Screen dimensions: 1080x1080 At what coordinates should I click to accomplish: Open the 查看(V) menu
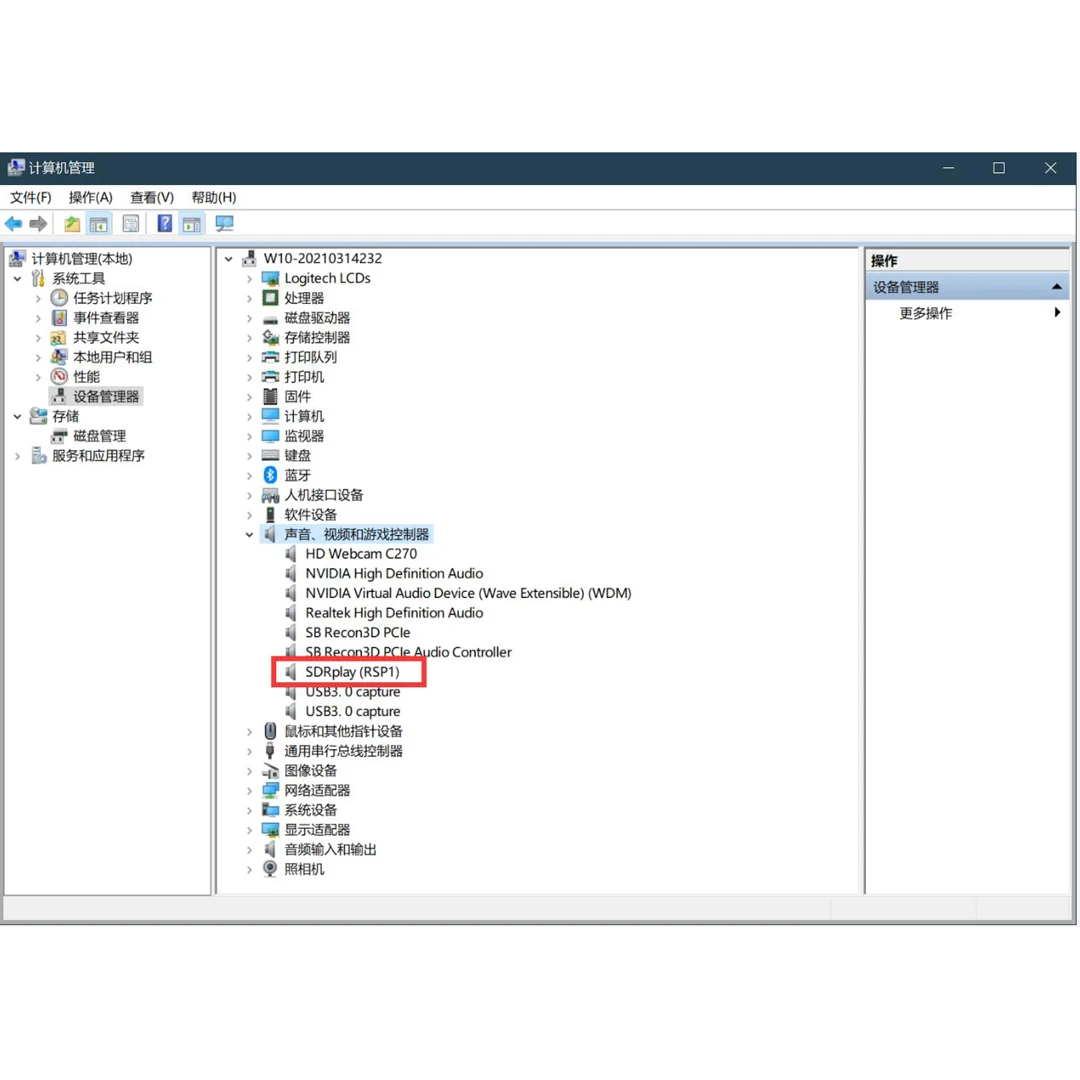(x=152, y=198)
